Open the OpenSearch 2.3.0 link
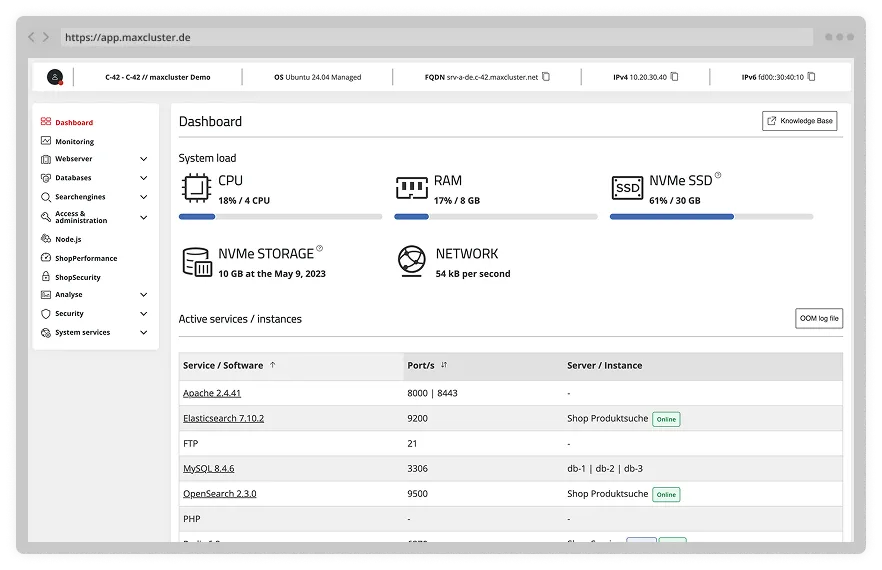Screen dimensions: 882x570 coord(219,493)
